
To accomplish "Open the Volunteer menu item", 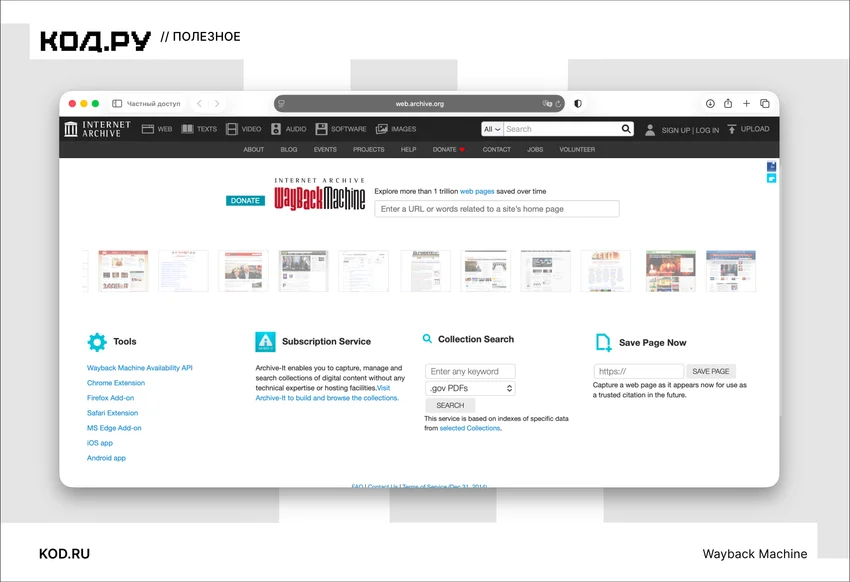I will 577,150.
